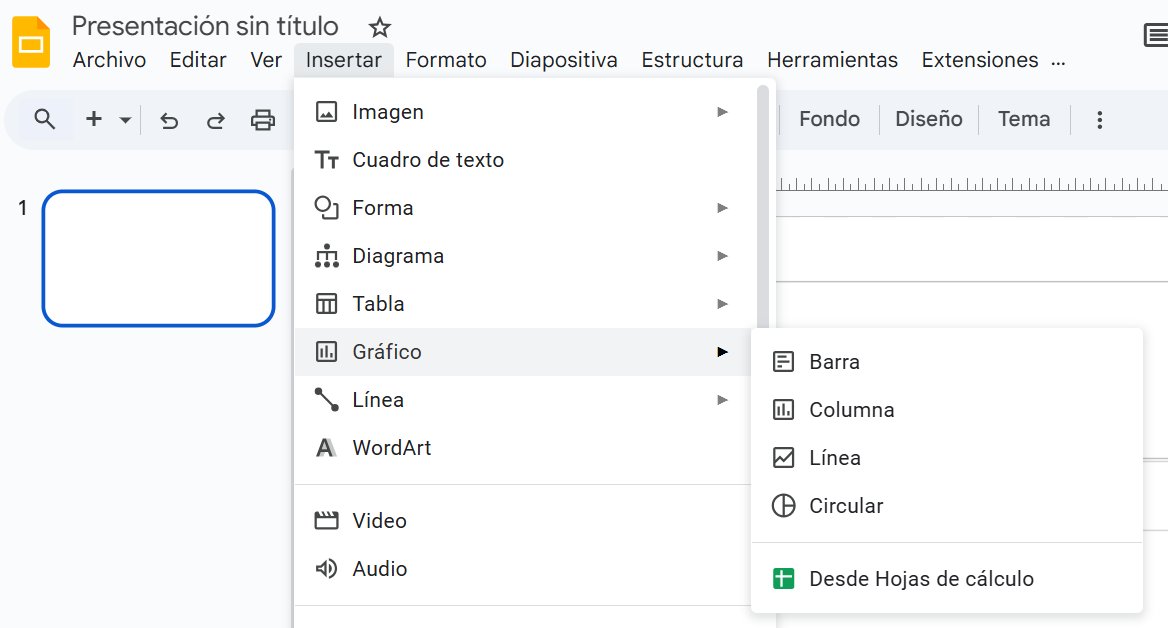1168x628 pixels.
Task: Open the Formato menu
Action: click(446, 60)
